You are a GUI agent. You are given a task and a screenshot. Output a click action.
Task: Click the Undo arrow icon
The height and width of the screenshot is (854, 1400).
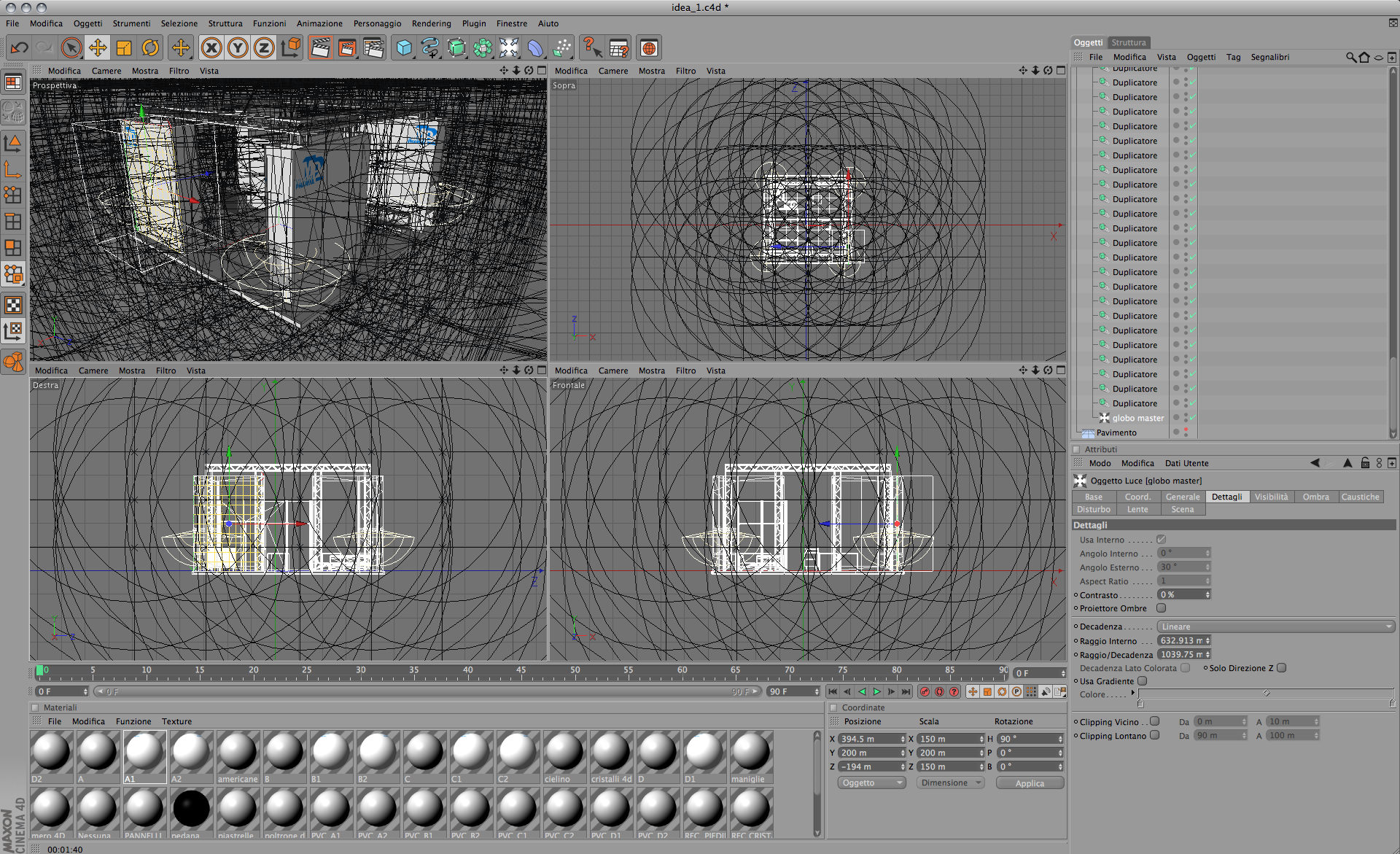[x=20, y=48]
